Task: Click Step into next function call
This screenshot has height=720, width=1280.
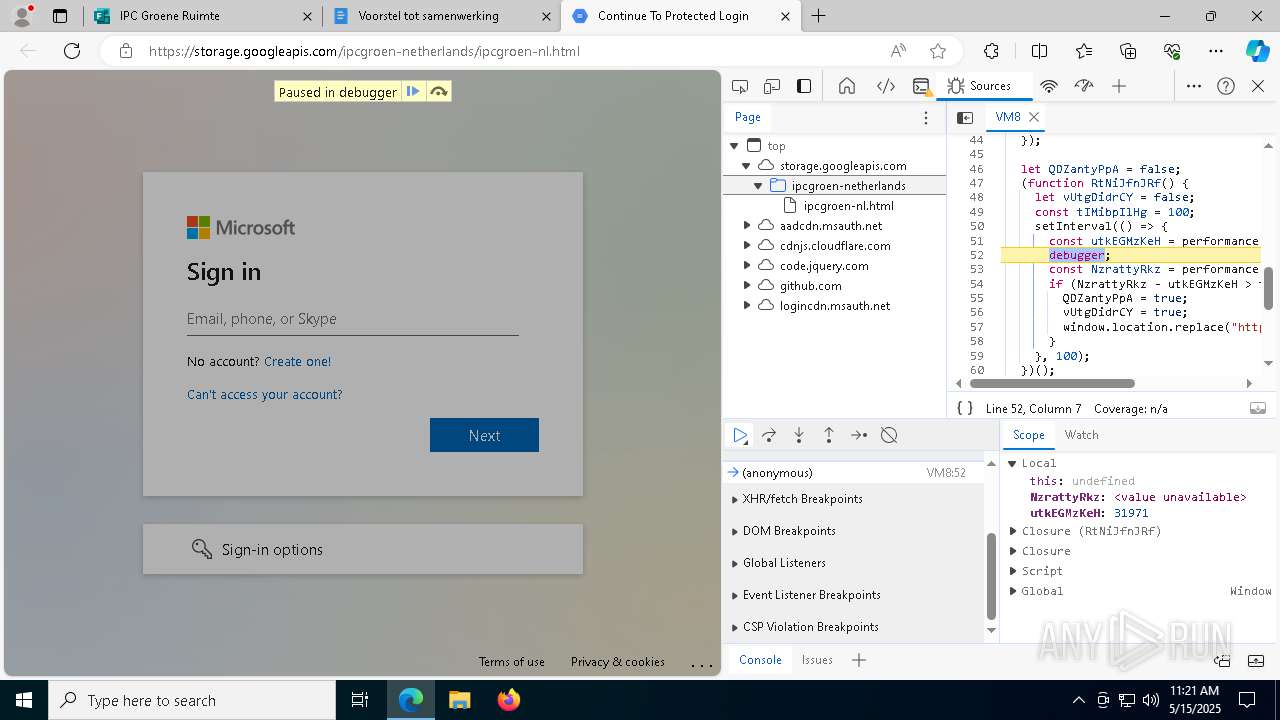Action: point(799,435)
